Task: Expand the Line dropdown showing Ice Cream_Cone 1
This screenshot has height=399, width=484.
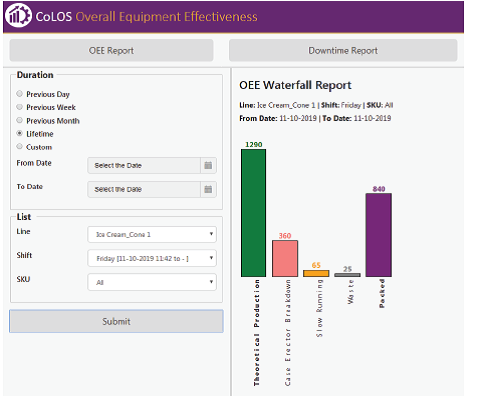Action: (x=152, y=234)
